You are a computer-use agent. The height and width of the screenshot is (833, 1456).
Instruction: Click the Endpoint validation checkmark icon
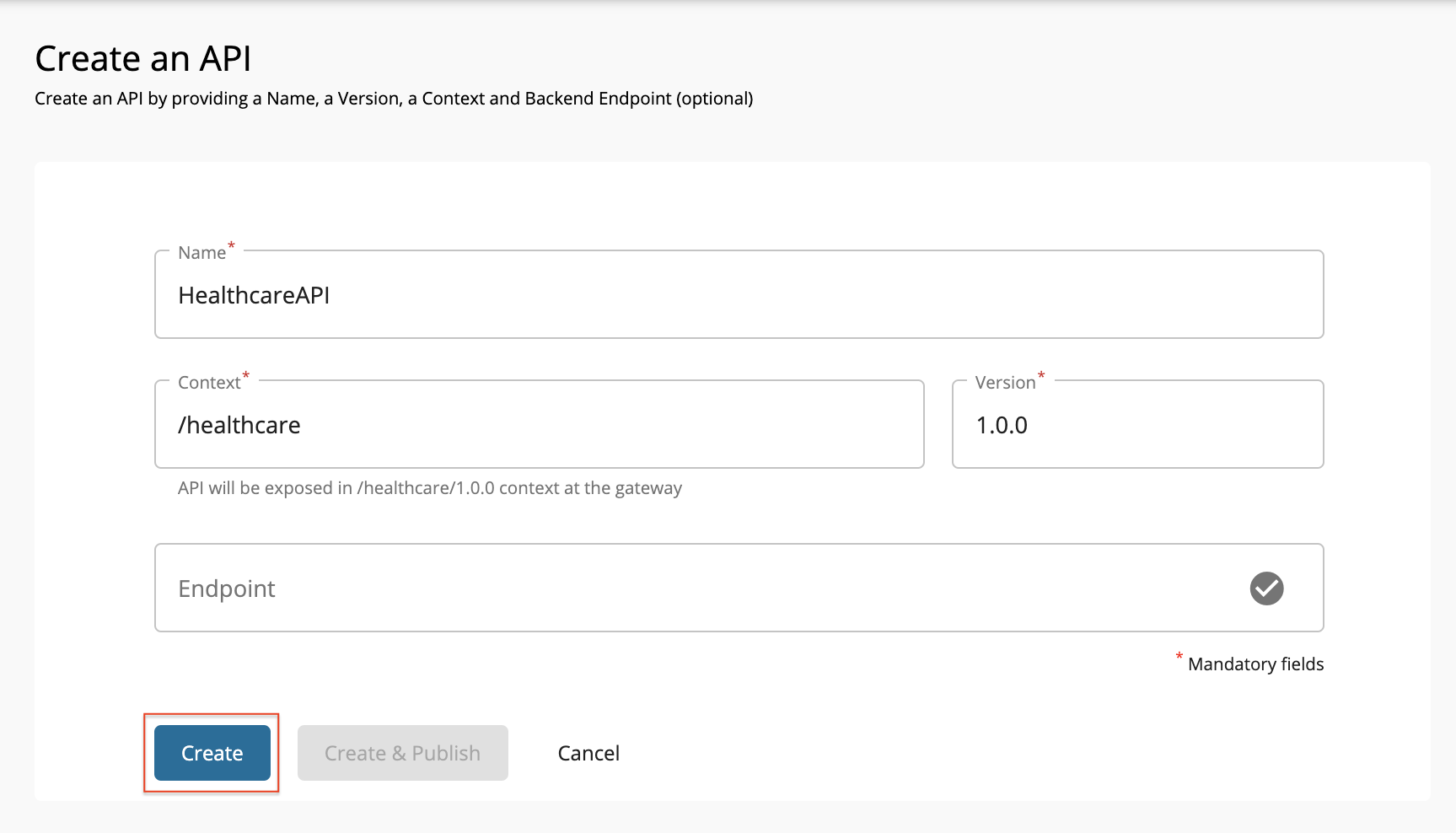(1266, 588)
